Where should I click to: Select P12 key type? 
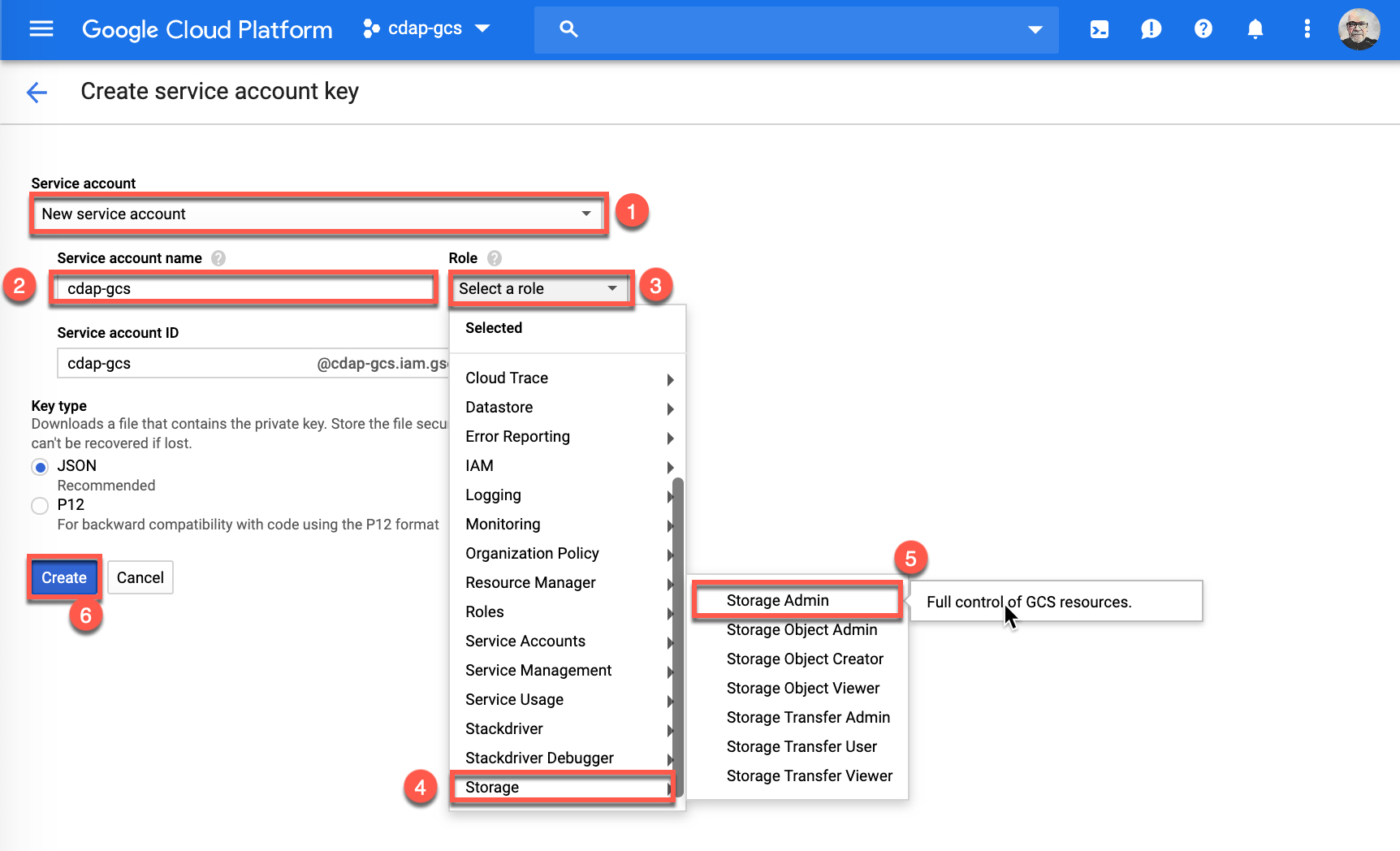[40, 506]
